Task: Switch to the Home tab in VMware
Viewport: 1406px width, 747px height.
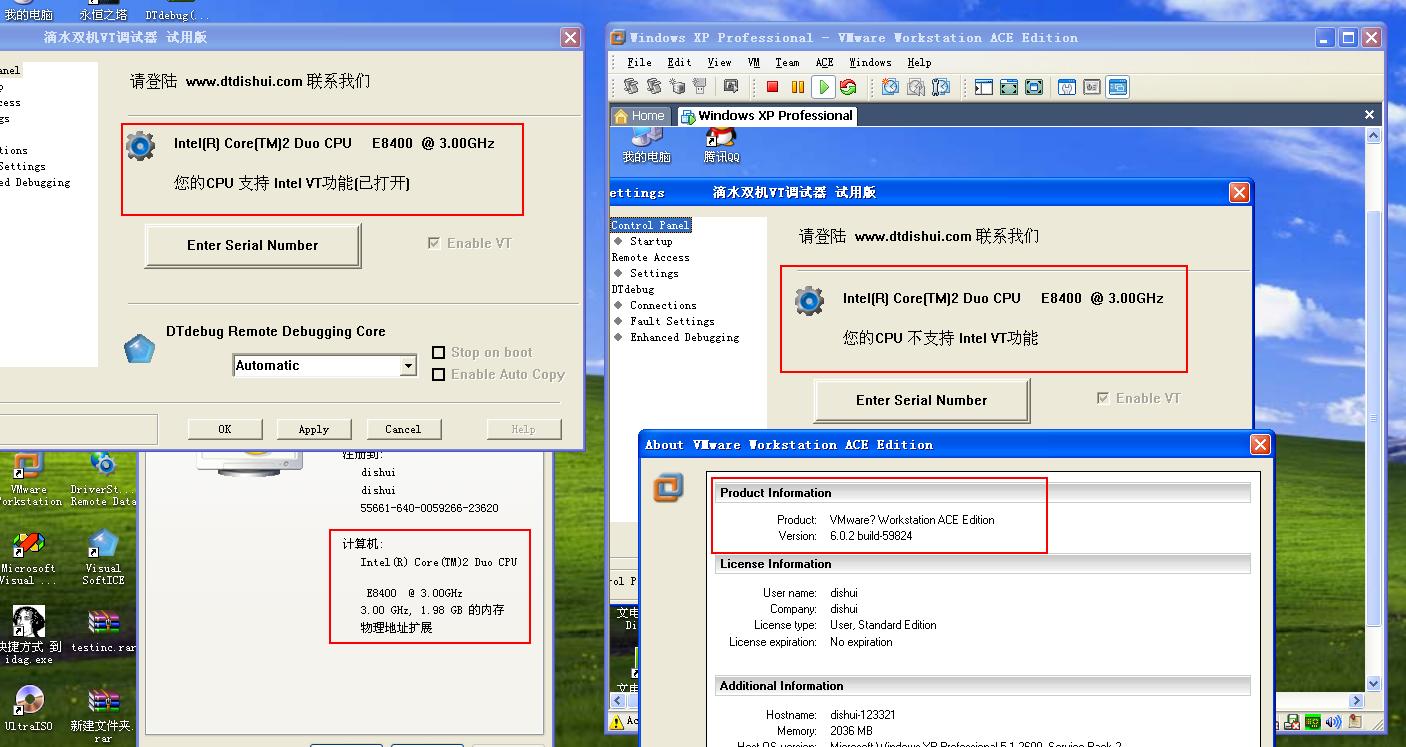Action: pyautogui.click(x=640, y=116)
